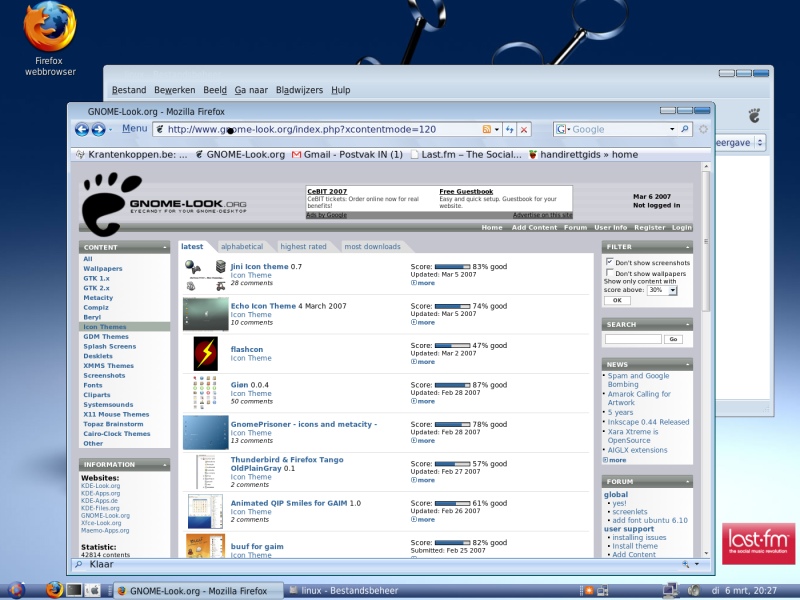Switch to linux - Bestandsbeheer taskbar window

[344, 591]
